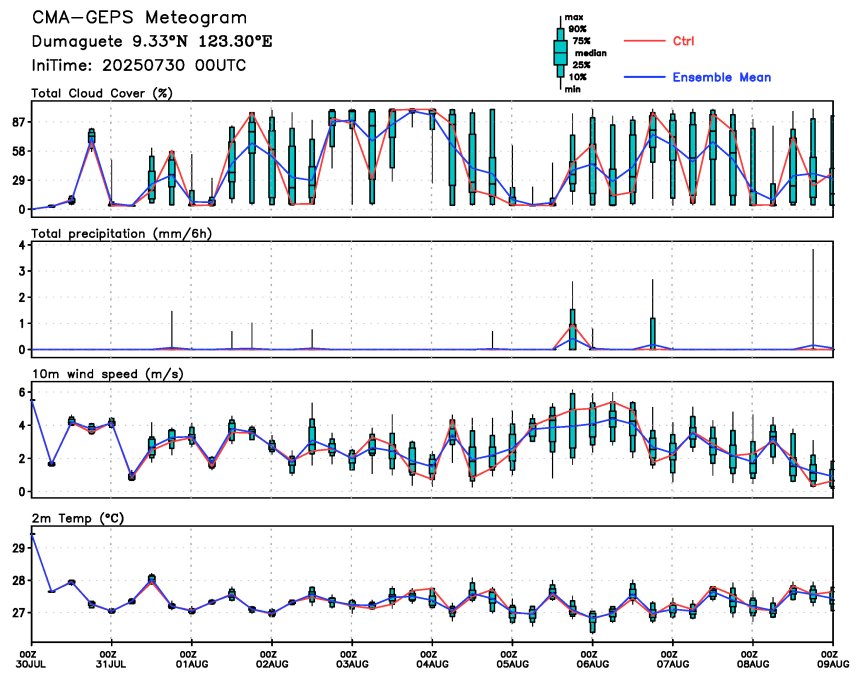This screenshot has height=680, width=860.
Task: Click the InitTime 20250730 00UTC label
Action: point(139,65)
